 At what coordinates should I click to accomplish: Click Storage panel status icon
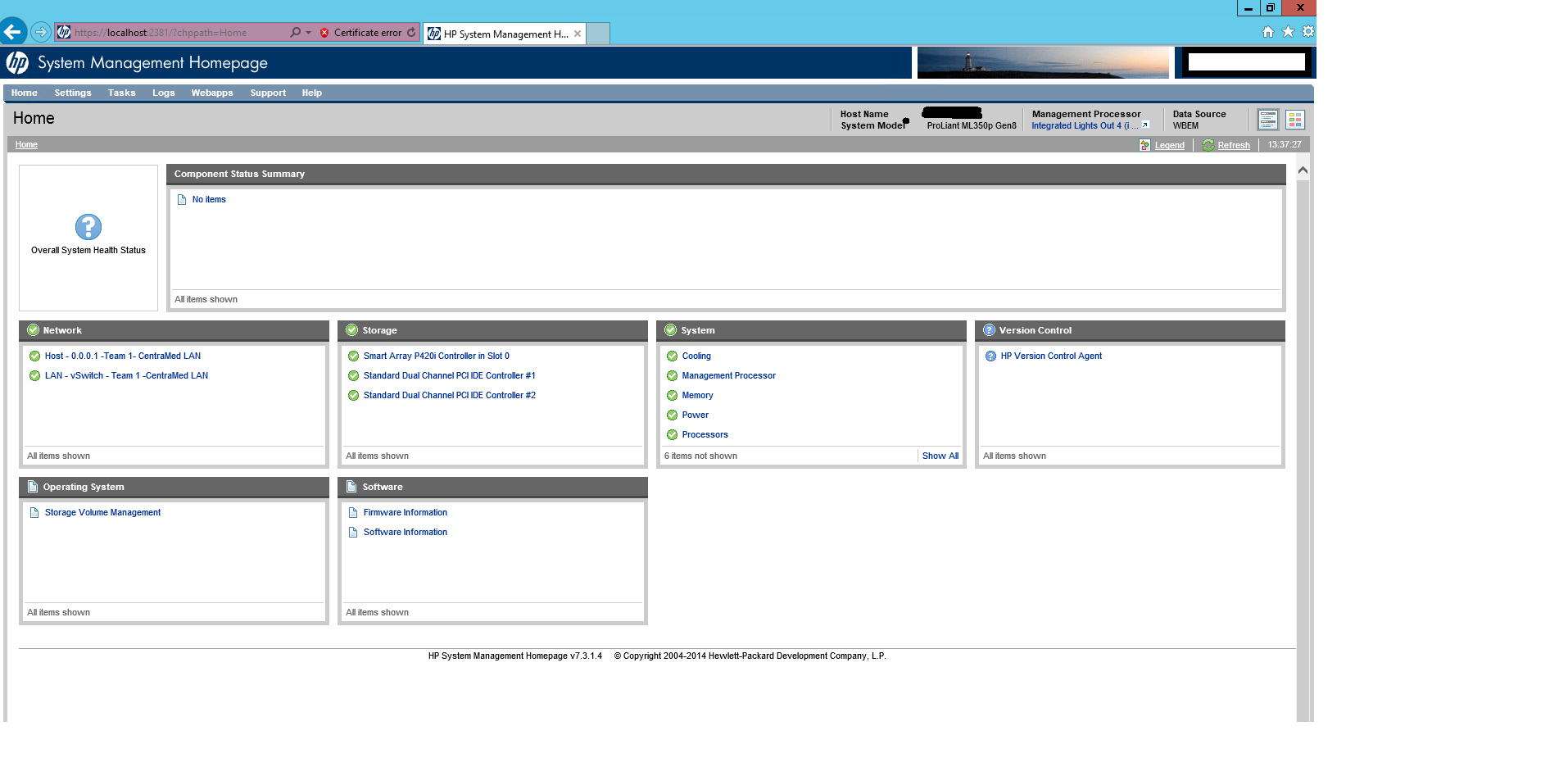coord(352,330)
